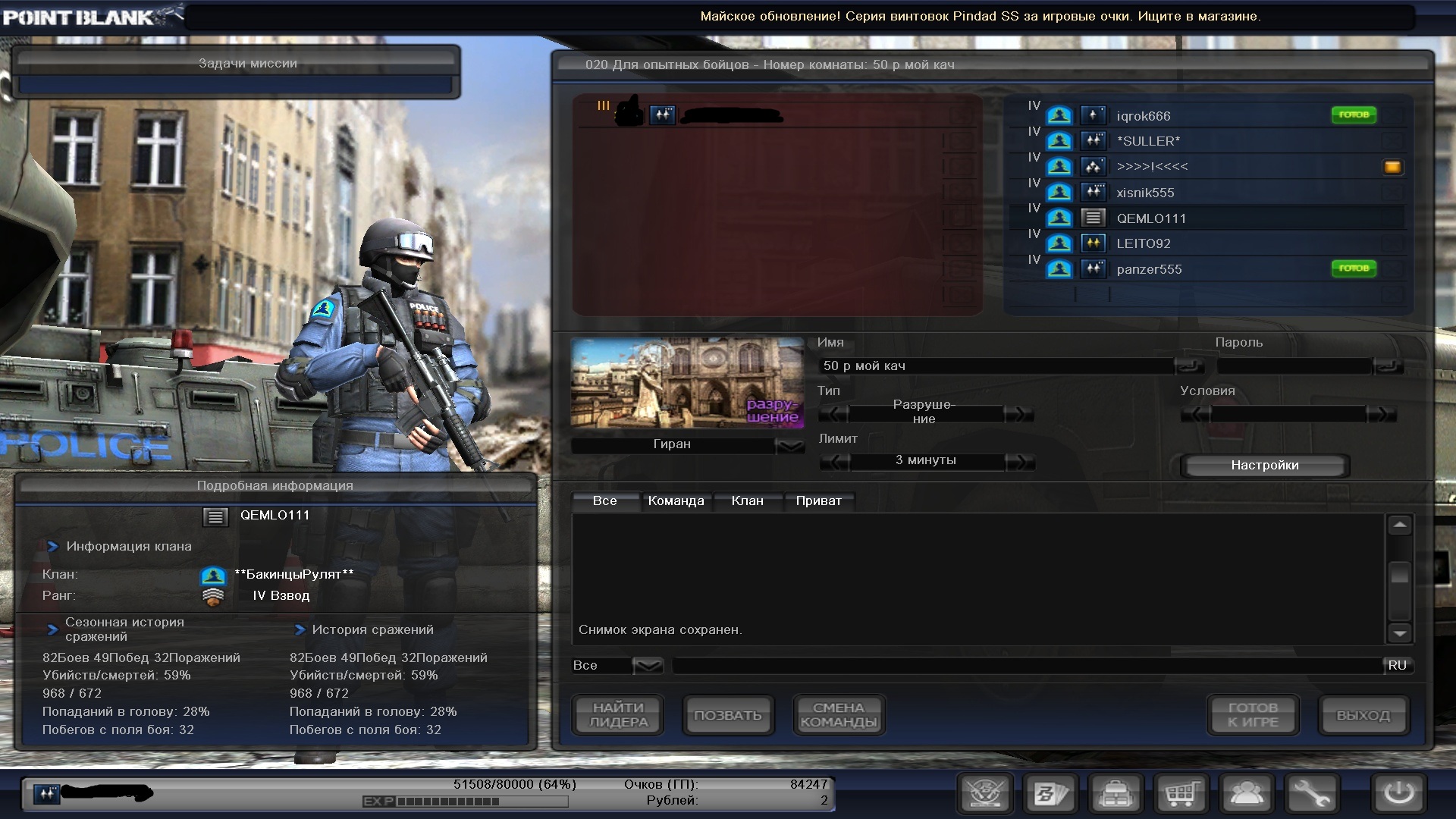This screenshot has width=1456, height=819.
Task: Open the inventory backpack icon
Action: tap(1116, 794)
